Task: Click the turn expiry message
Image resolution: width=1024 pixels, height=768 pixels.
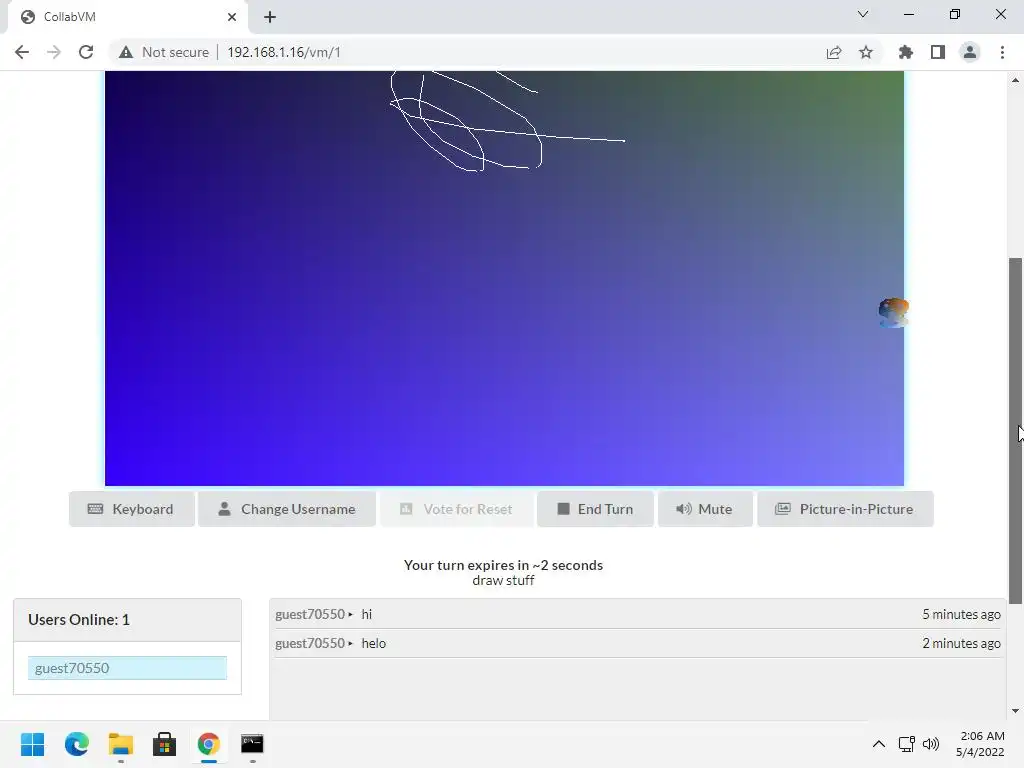Action: point(504,565)
